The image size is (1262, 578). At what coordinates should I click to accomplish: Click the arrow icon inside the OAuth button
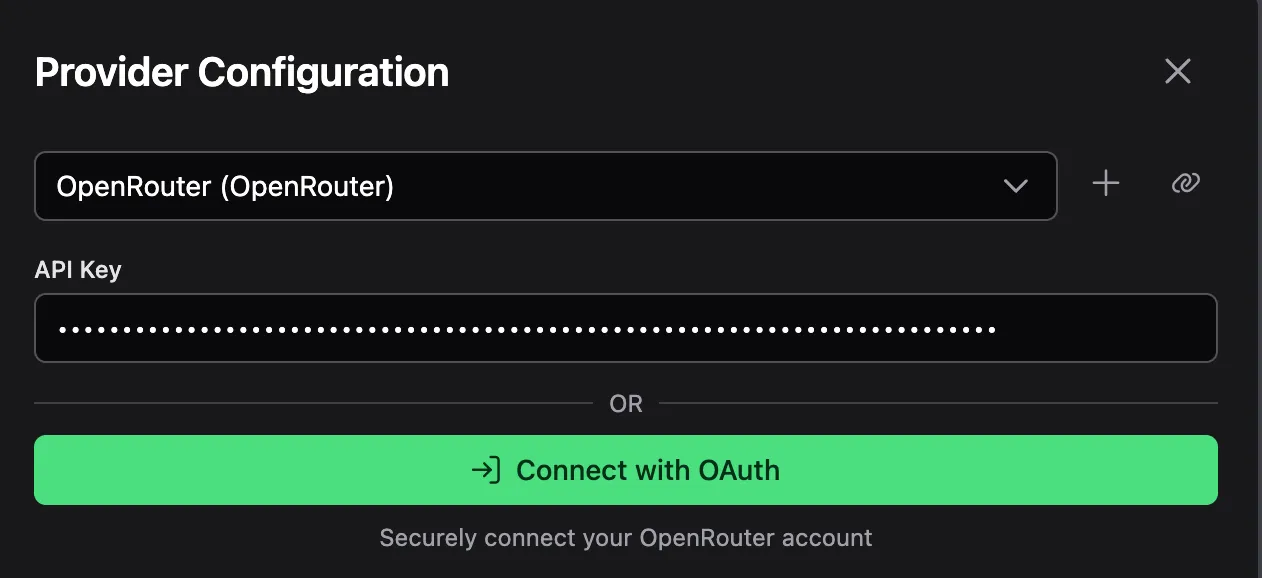pyautogui.click(x=487, y=470)
